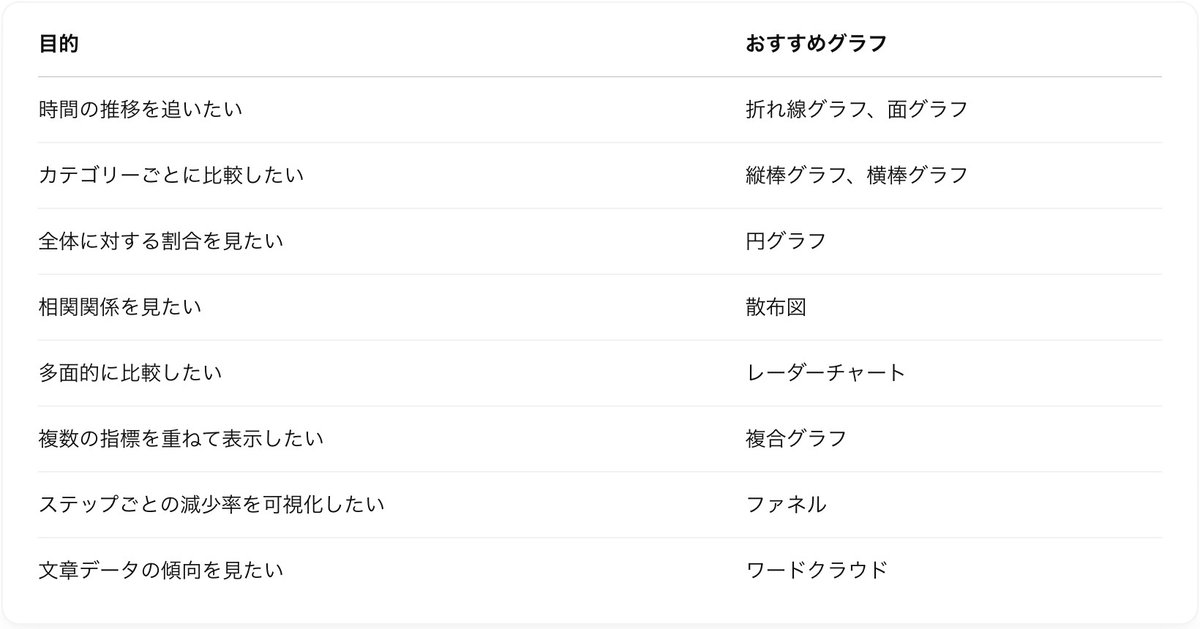Select the ステップごとの減少率を可視化したい cell

(211, 506)
